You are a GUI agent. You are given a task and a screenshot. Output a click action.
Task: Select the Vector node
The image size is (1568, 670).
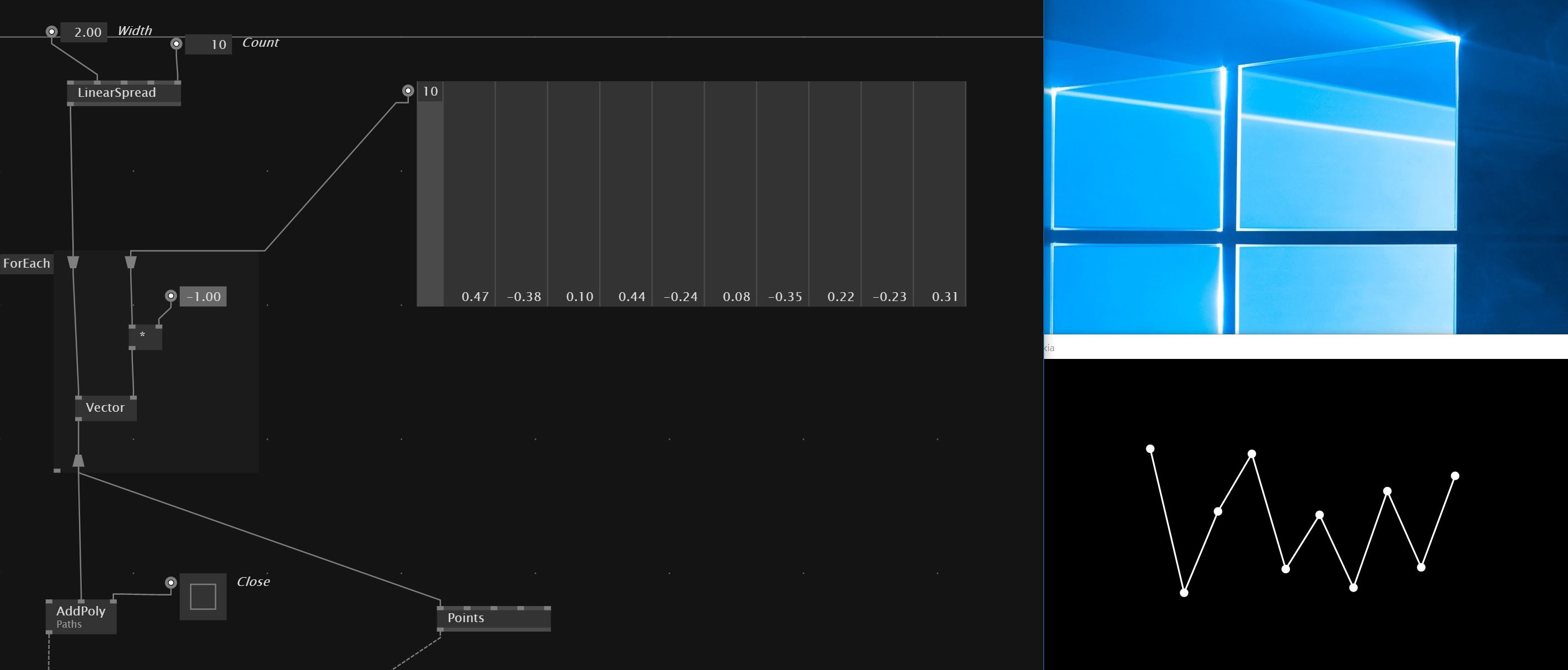(x=105, y=407)
